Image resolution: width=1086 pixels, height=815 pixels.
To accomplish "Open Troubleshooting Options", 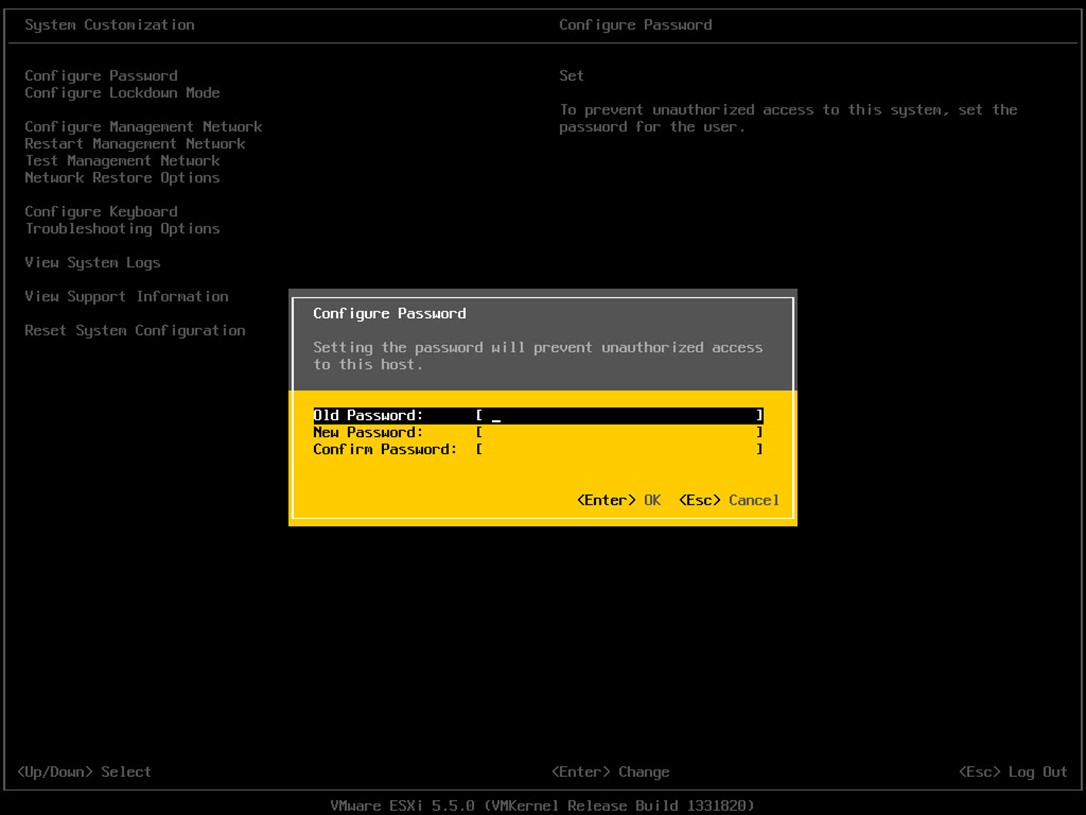I will 122,229.
